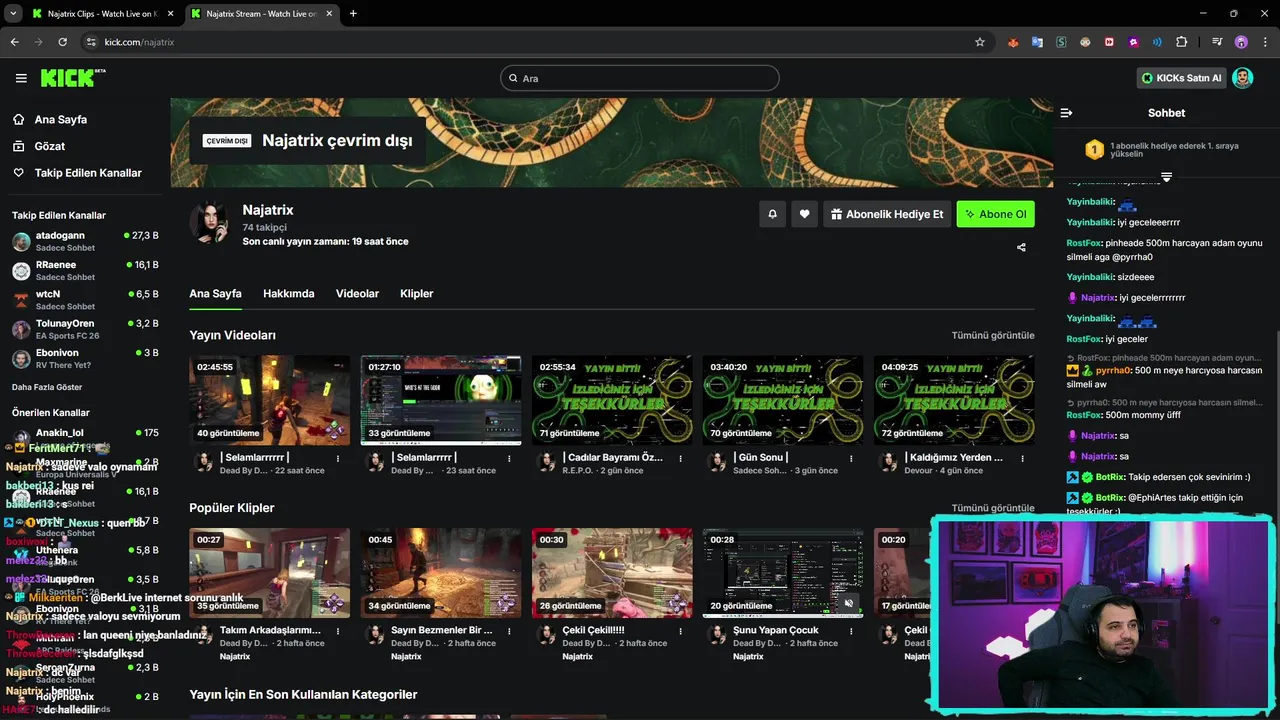
Task: Click the Abone Ol subscribe button
Action: click(x=996, y=214)
